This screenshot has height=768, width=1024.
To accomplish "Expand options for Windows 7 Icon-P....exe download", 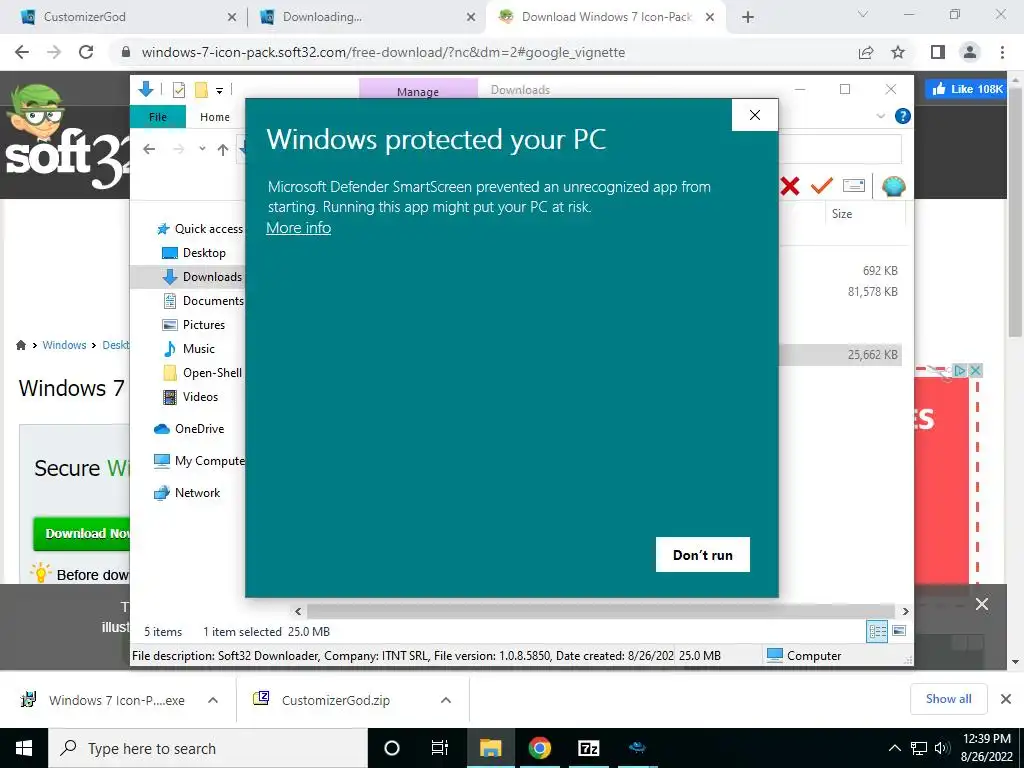I will click(213, 700).
